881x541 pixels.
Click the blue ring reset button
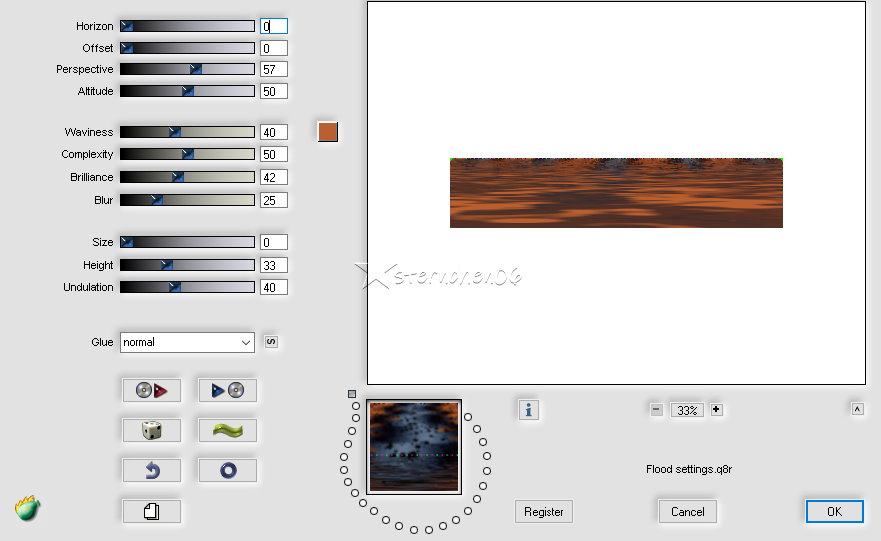pos(227,470)
